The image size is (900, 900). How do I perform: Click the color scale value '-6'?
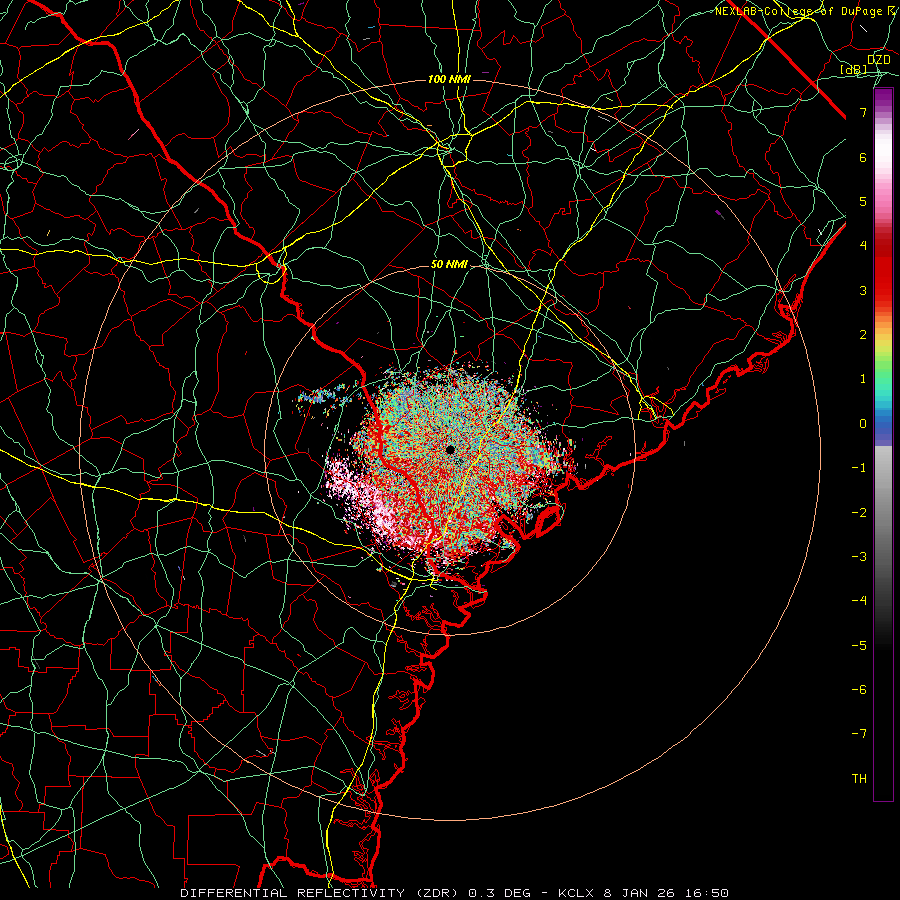pos(859,690)
